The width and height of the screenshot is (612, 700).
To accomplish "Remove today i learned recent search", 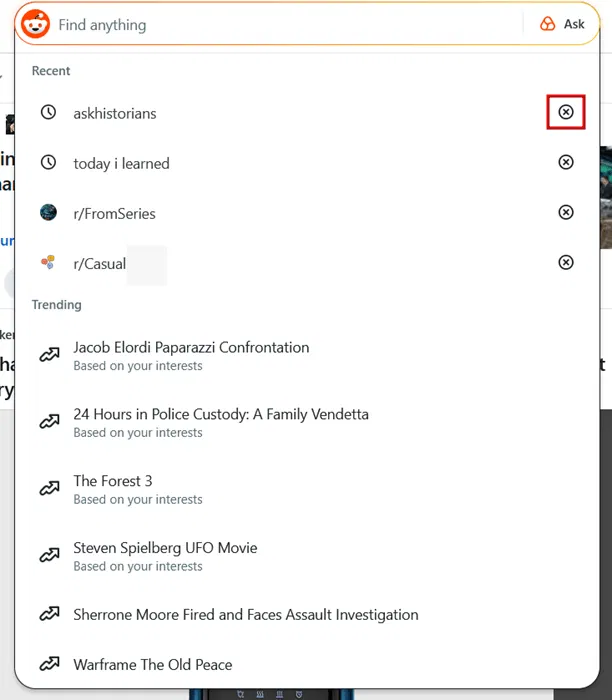I will coord(566,163).
